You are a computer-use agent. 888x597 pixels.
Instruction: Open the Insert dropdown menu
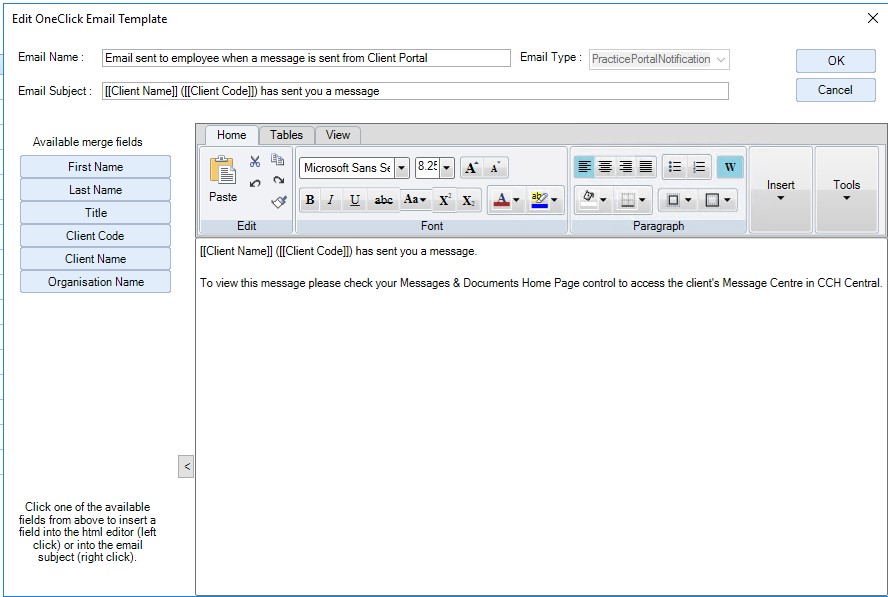[780, 190]
